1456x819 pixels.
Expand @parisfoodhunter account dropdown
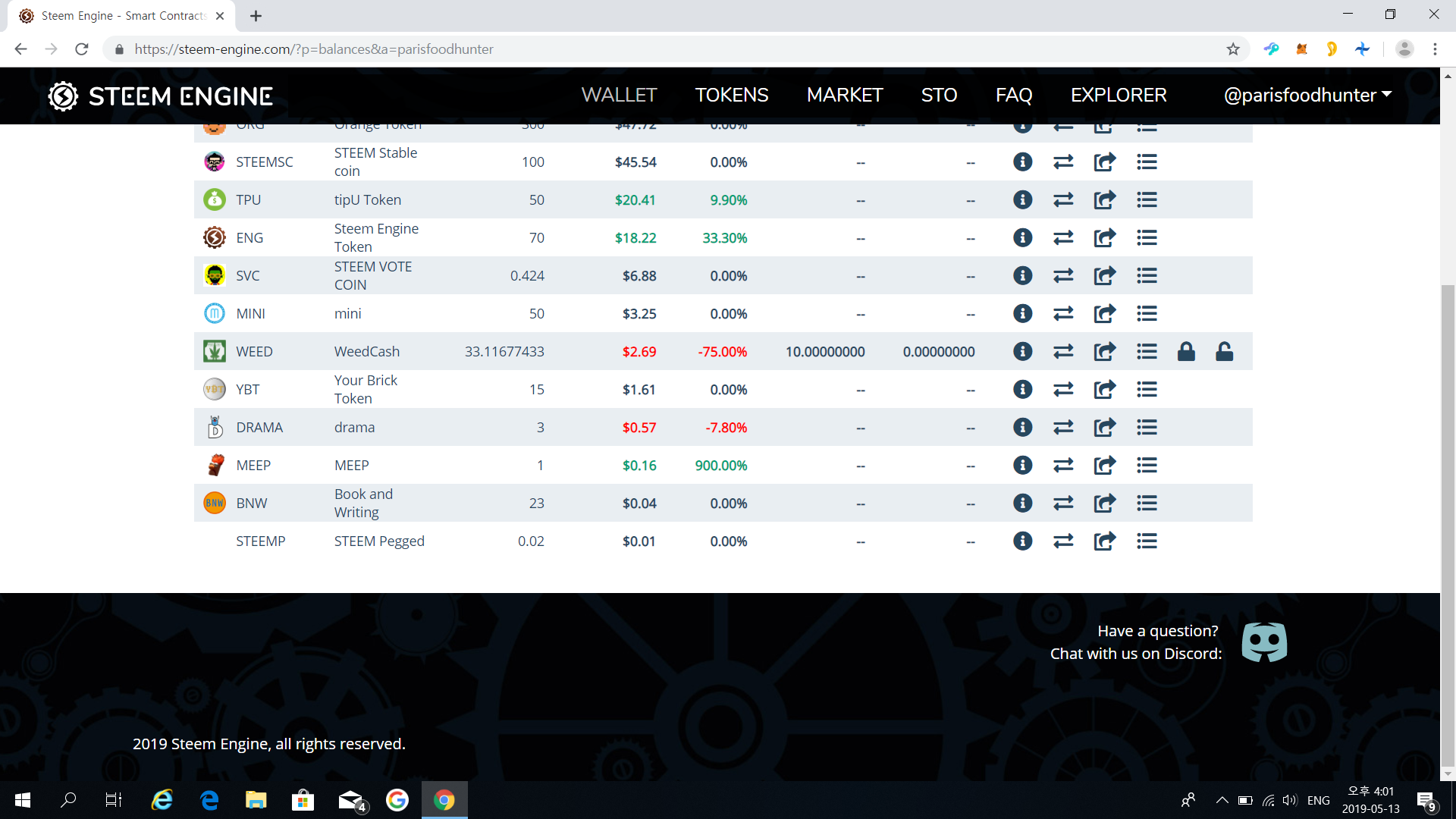[x=1307, y=95]
